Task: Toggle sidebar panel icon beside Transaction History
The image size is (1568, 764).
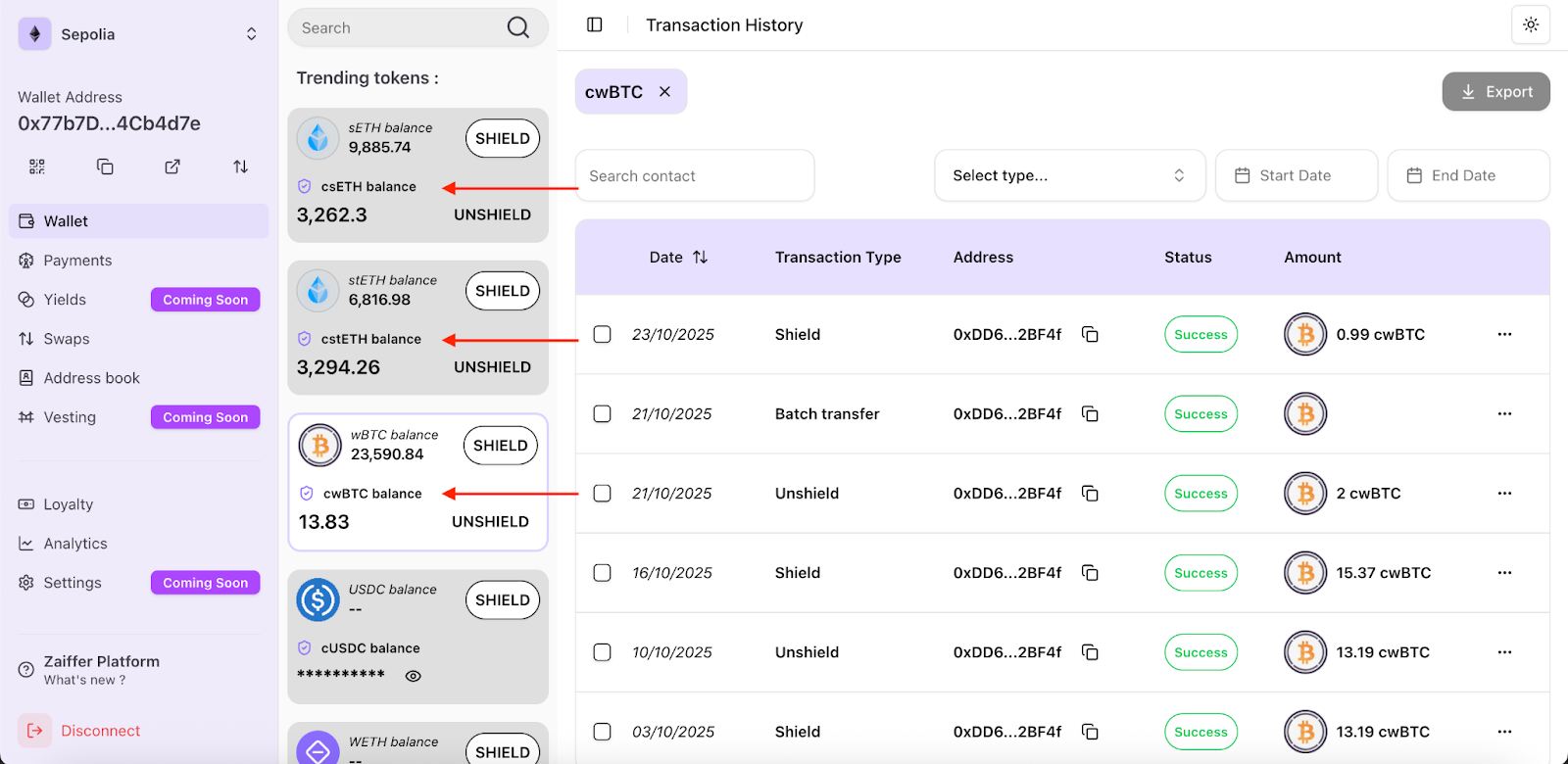Action: [x=595, y=24]
